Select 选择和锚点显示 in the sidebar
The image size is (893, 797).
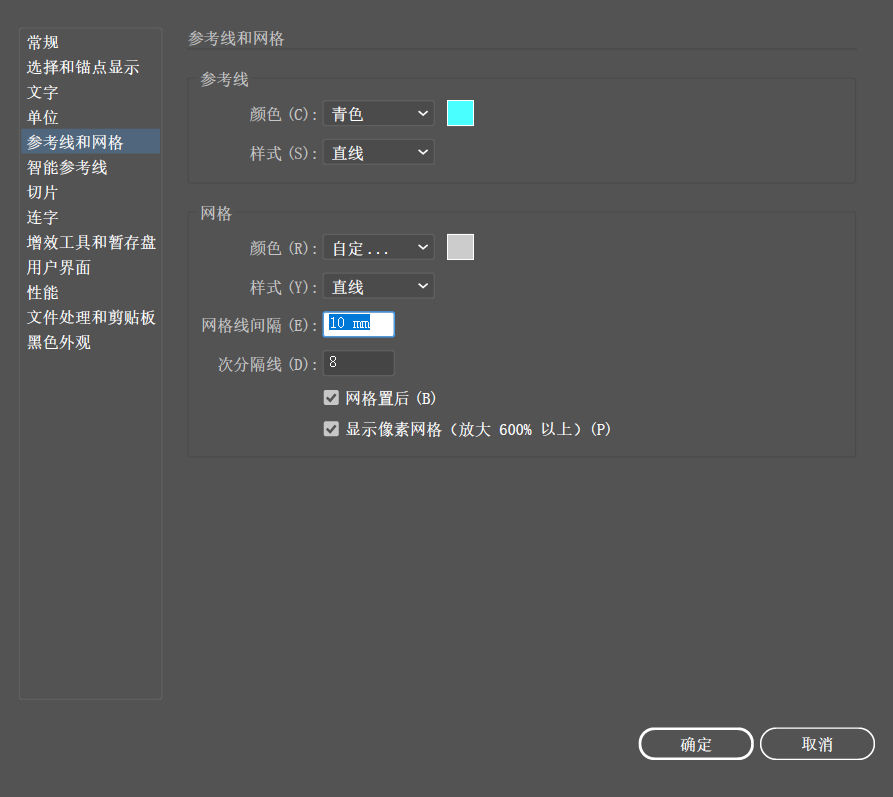83,67
